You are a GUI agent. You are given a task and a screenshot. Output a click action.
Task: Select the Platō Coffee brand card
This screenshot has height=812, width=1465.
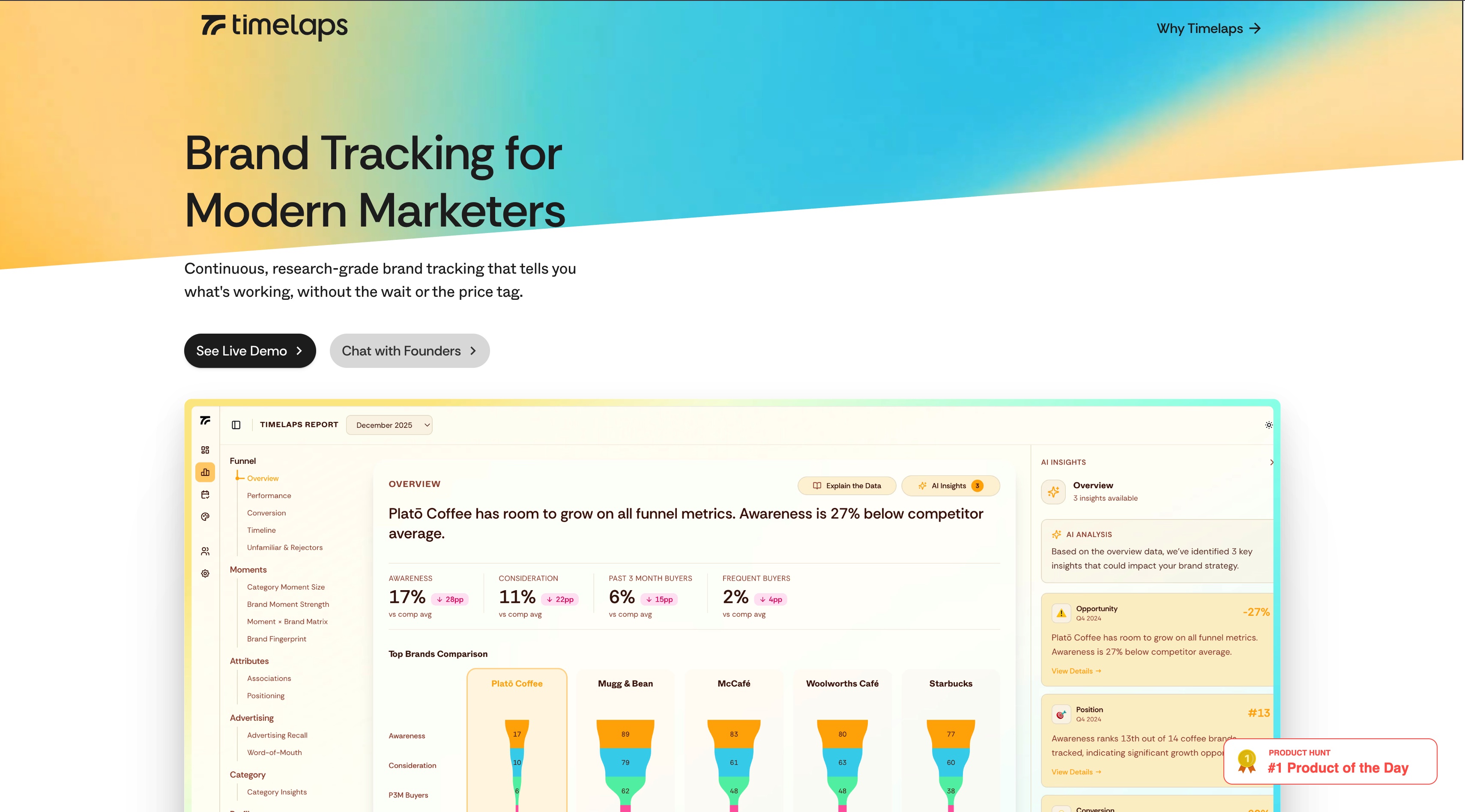pos(516,684)
